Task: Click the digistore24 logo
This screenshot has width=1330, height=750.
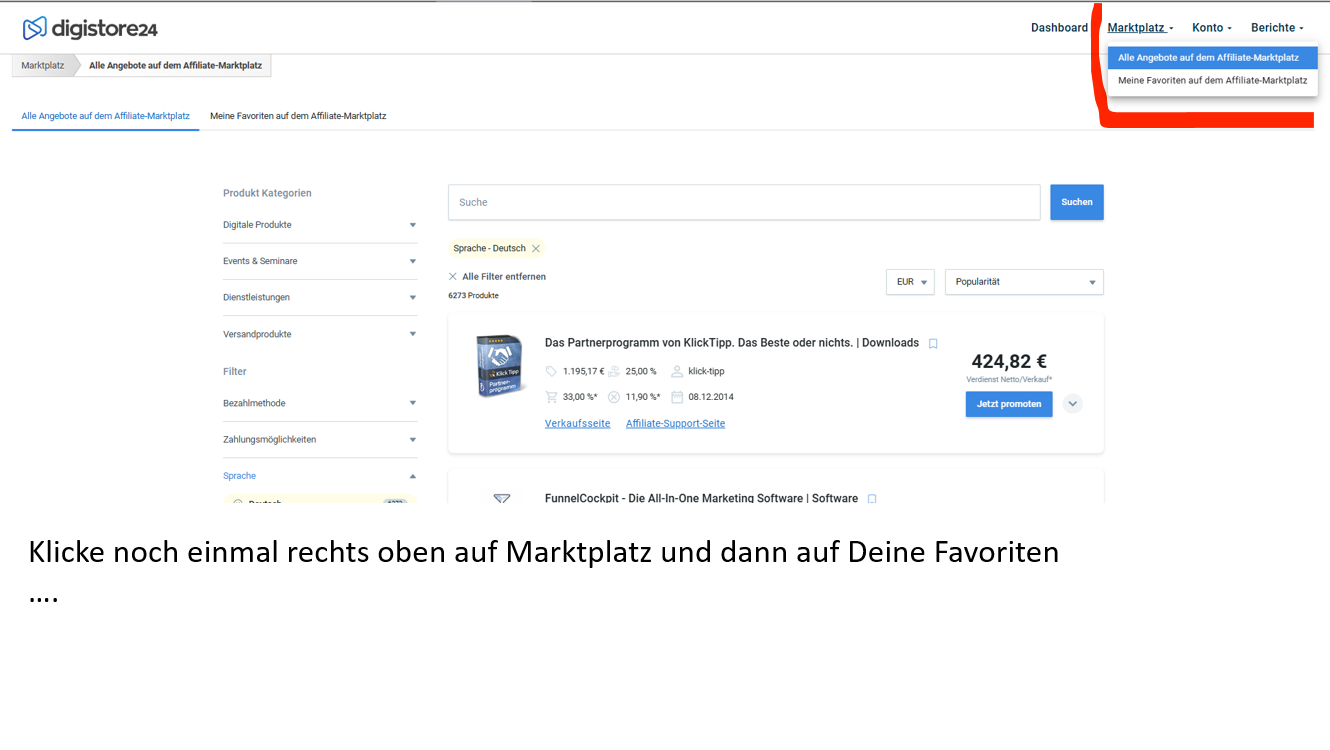Action: [x=90, y=28]
